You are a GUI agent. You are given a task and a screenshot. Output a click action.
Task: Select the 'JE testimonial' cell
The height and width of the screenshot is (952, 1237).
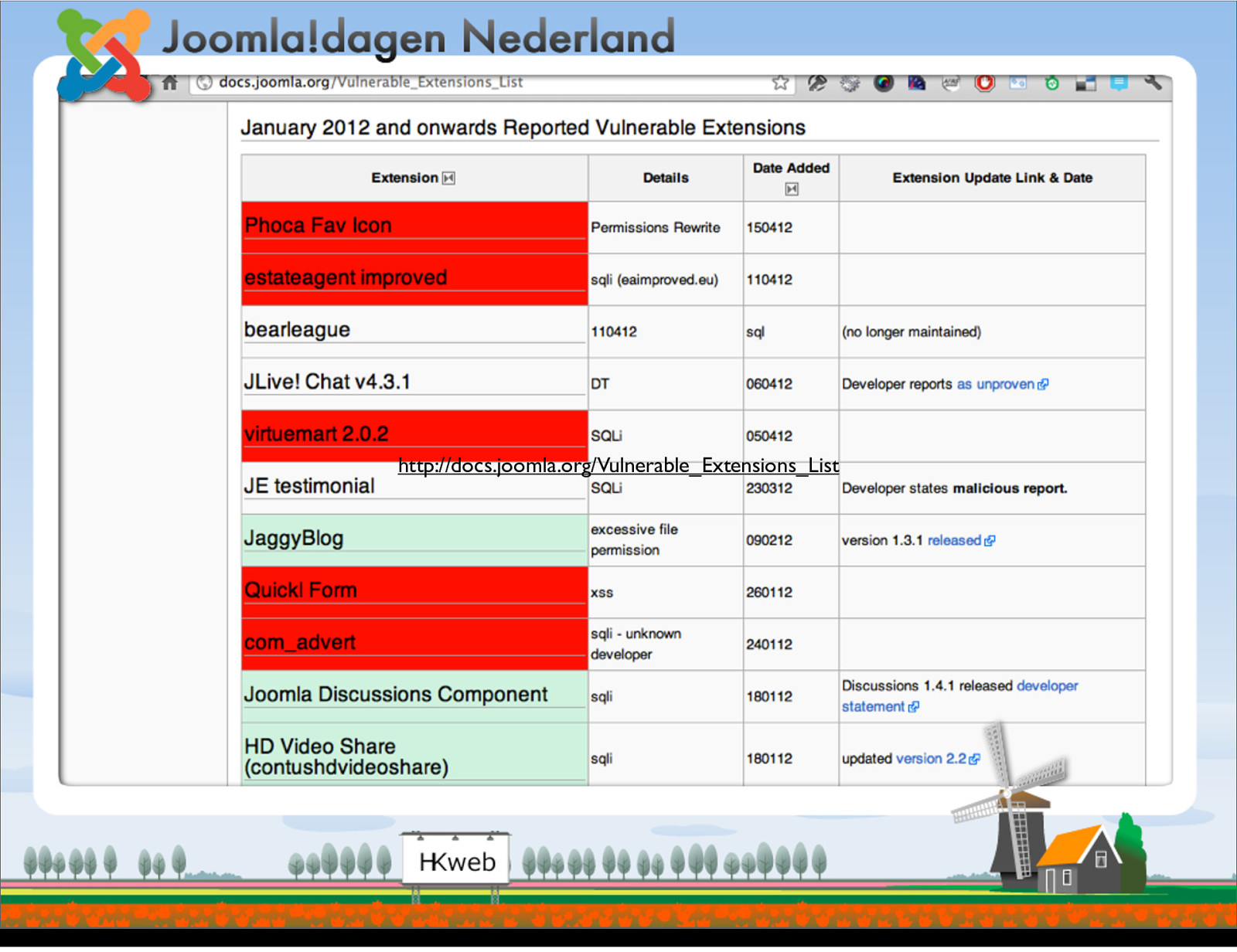[x=414, y=488]
